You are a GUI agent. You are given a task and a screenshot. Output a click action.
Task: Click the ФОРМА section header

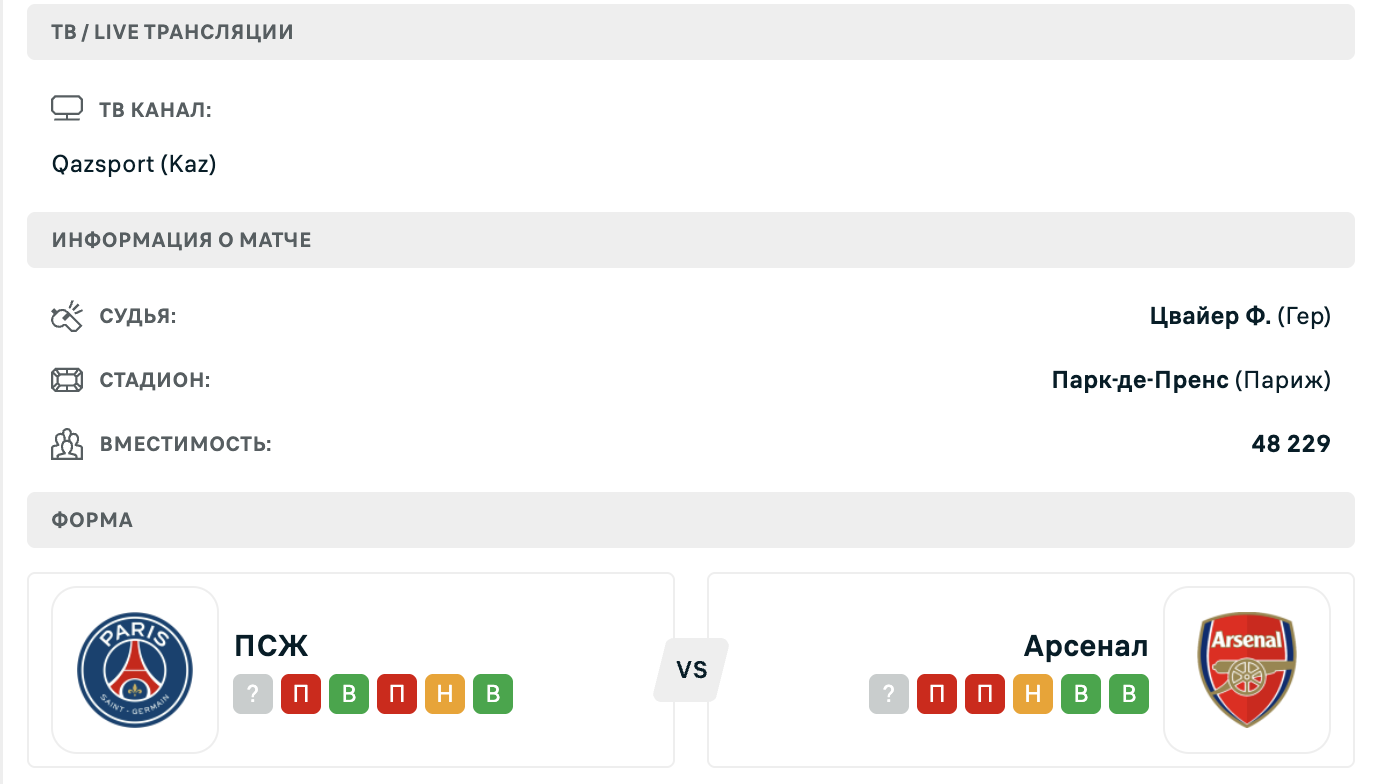tap(691, 520)
